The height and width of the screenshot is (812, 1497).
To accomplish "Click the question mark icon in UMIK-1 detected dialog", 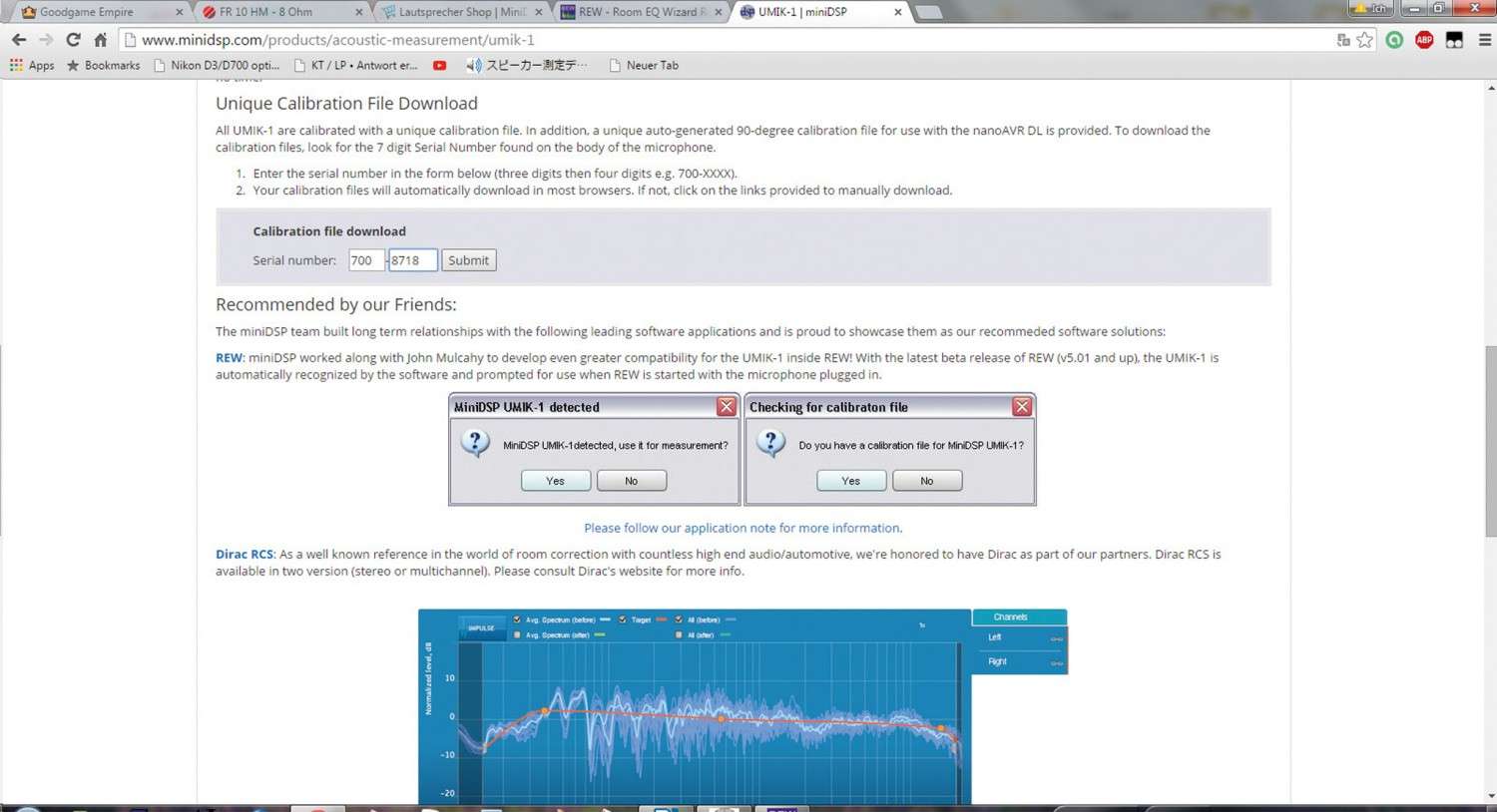I will [x=475, y=443].
